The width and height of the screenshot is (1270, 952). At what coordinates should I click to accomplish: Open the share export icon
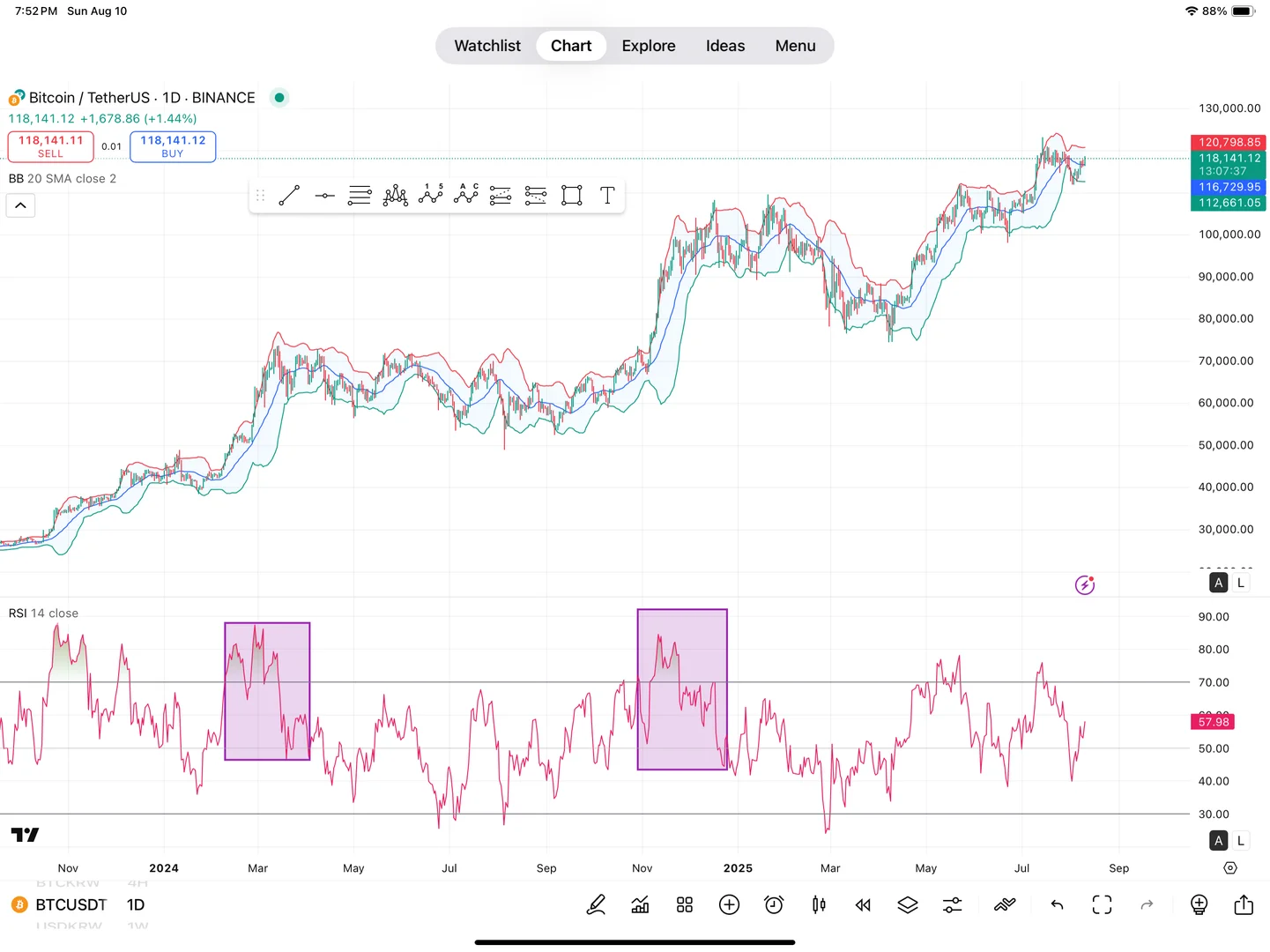tap(1244, 904)
